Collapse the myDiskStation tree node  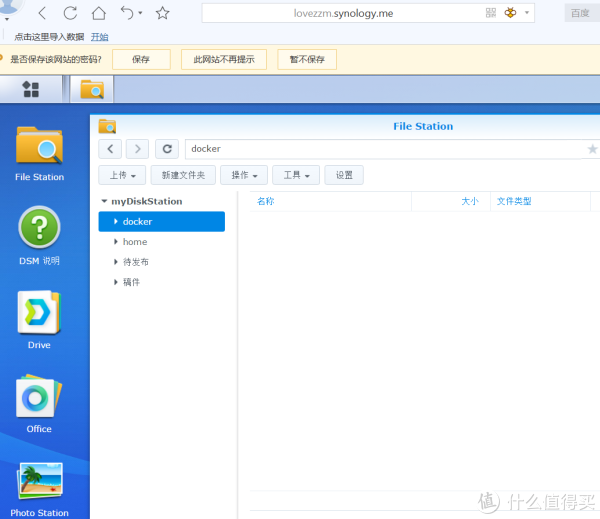point(104,202)
